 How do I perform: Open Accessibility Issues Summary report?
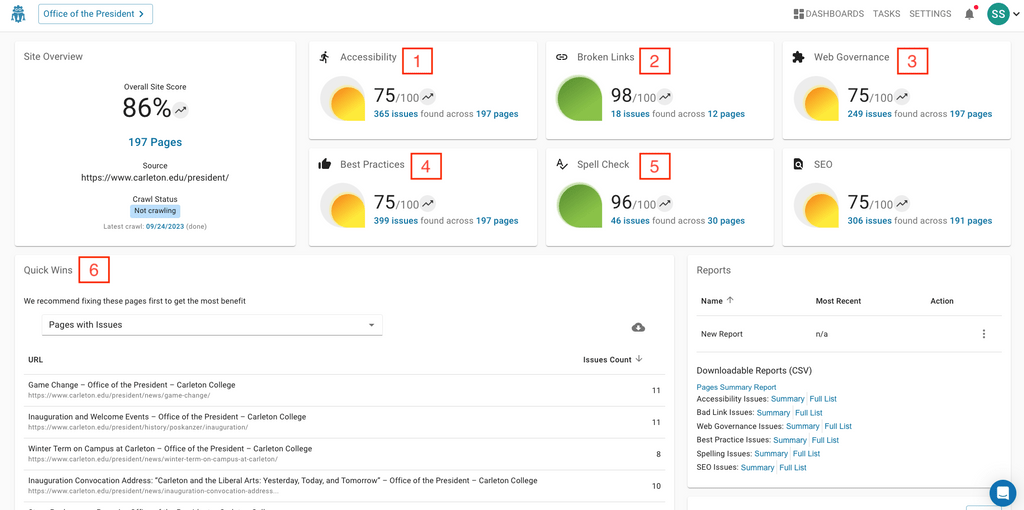(788, 399)
